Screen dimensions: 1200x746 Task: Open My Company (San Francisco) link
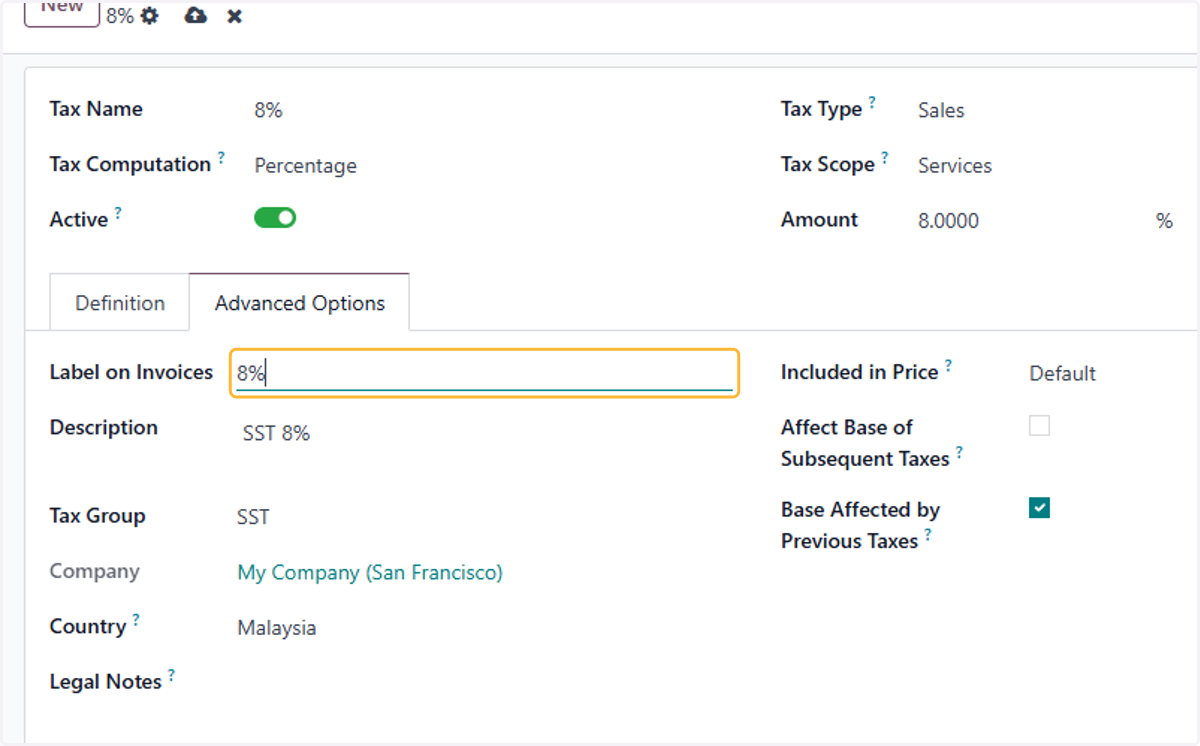pyautogui.click(x=370, y=573)
